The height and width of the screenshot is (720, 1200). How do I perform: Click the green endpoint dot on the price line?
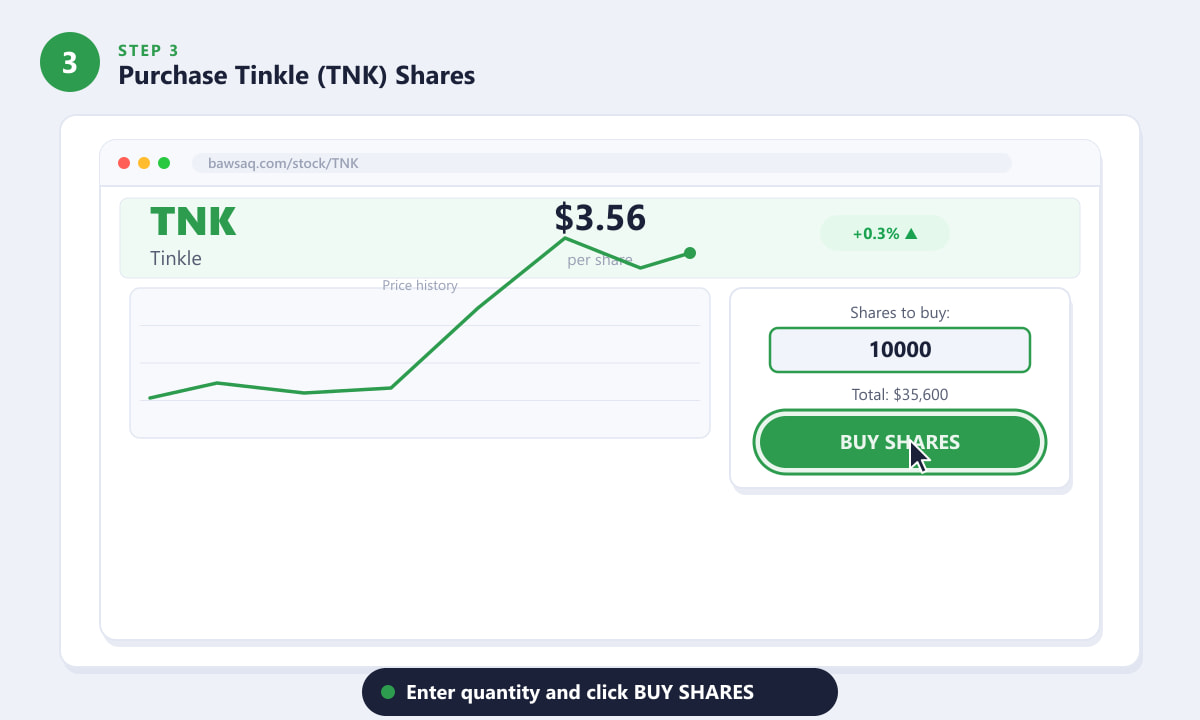tap(689, 253)
